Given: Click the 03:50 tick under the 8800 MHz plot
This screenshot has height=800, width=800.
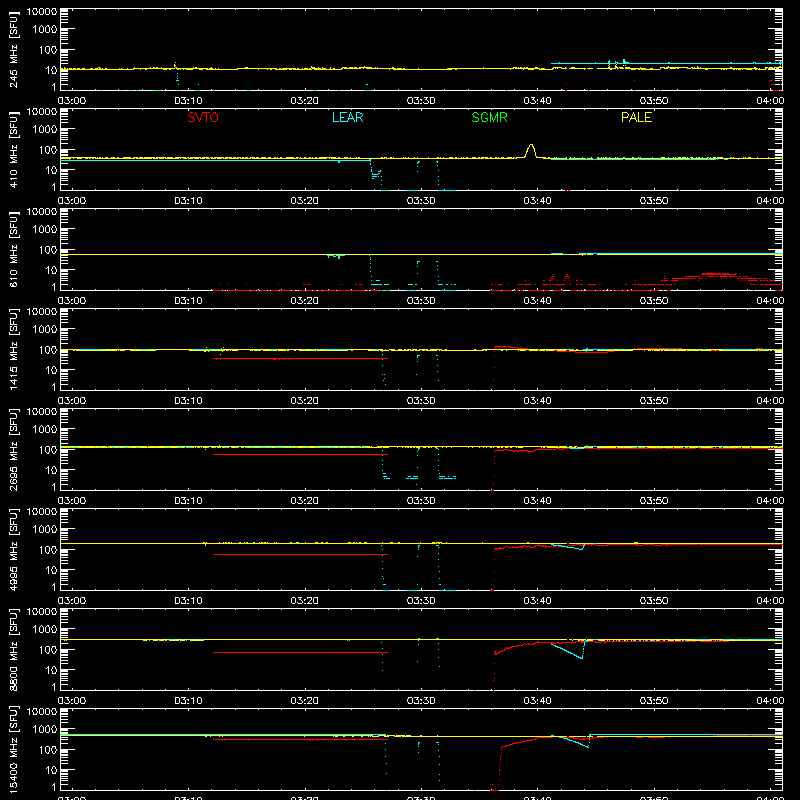Looking at the screenshot, I should point(654,701).
